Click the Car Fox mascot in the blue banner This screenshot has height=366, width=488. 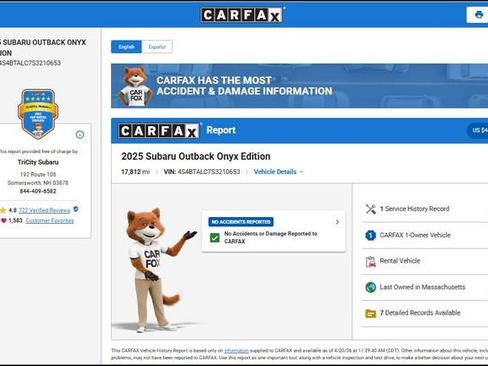point(135,86)
